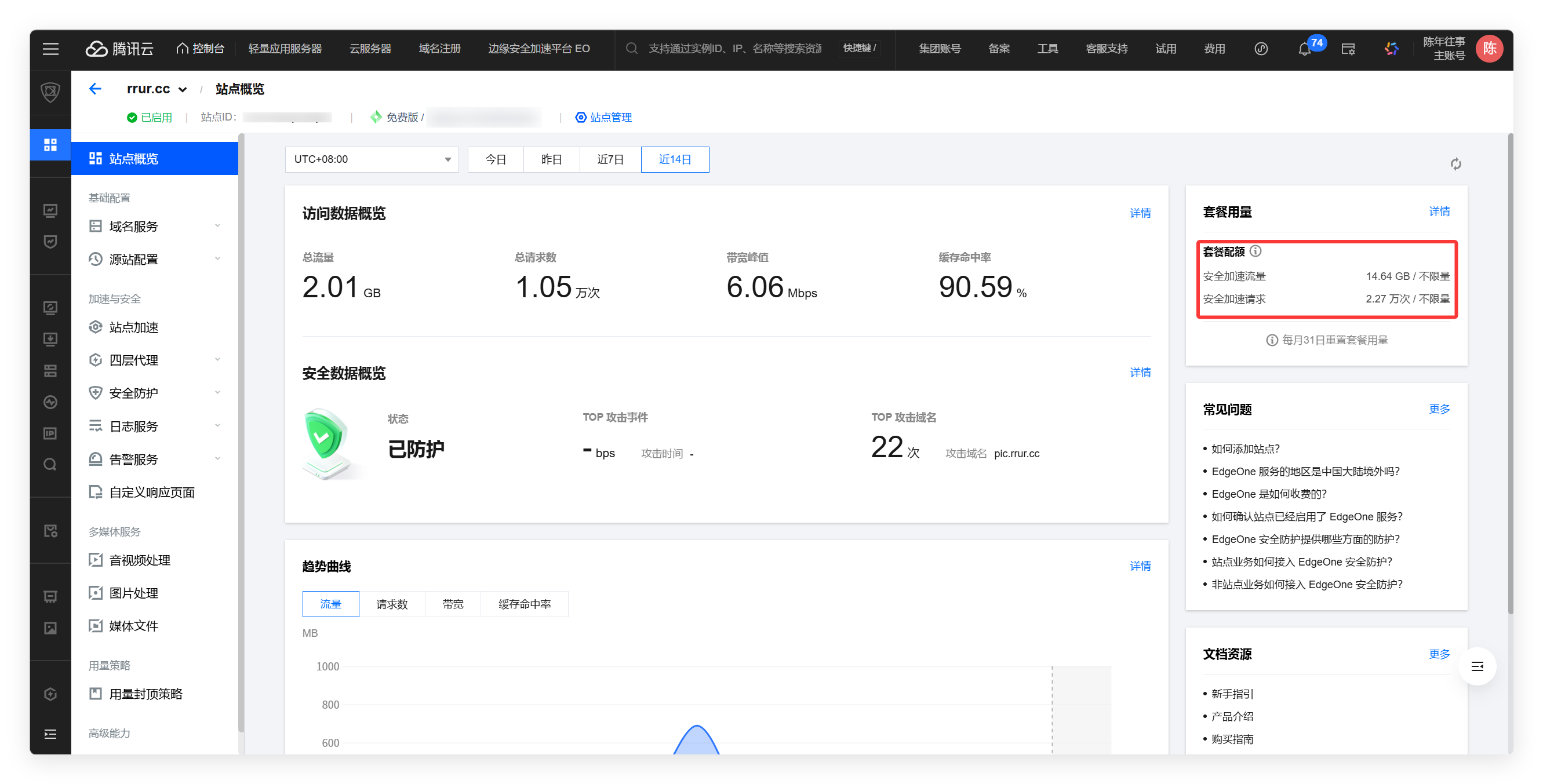Expand 四层代理 menu
Image resolution: width=1543 pixels, height=784 pixels.
tap(155, 360)
